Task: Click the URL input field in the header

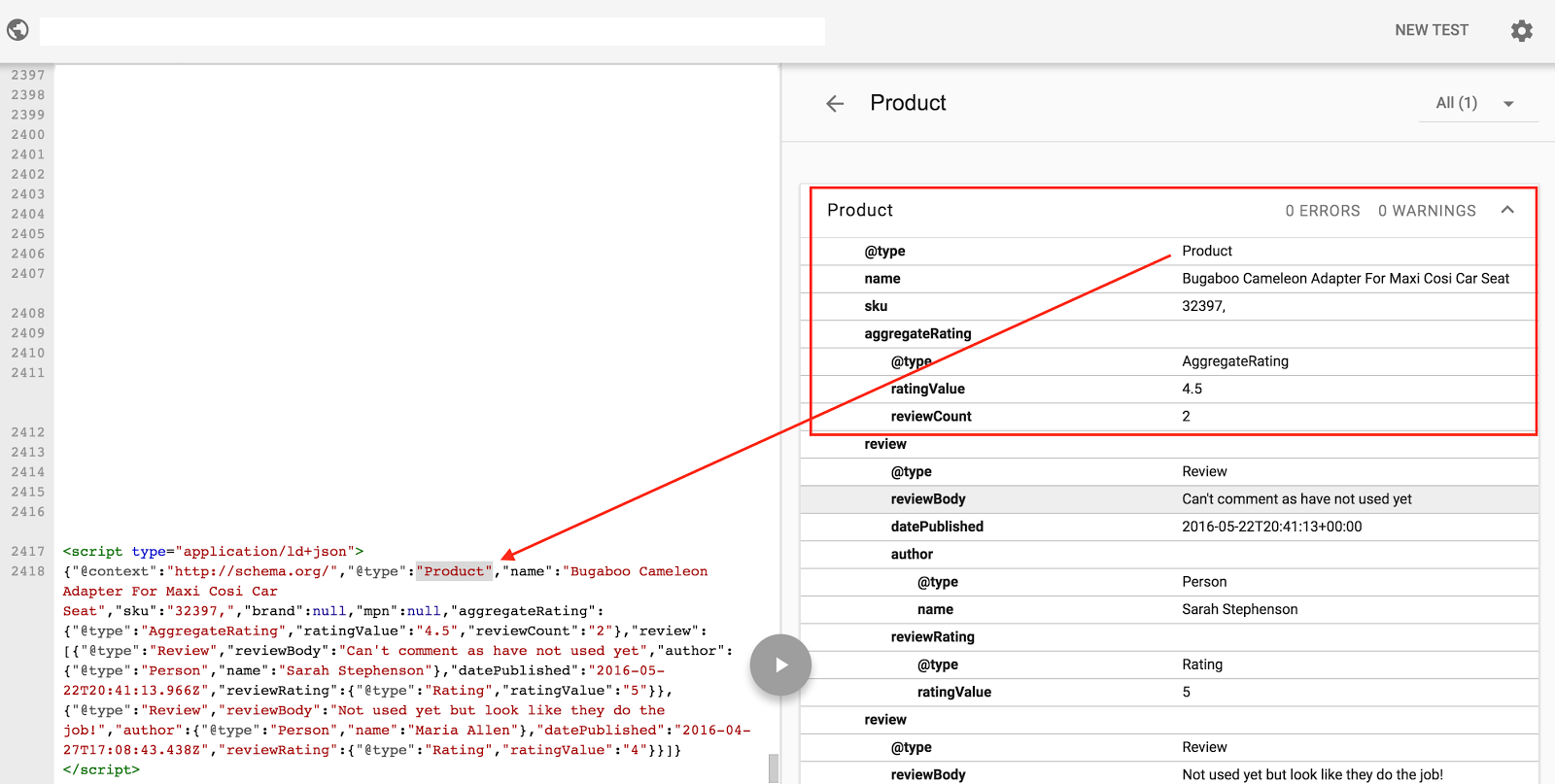Action: pyautogui.click(x=432, y=31)
